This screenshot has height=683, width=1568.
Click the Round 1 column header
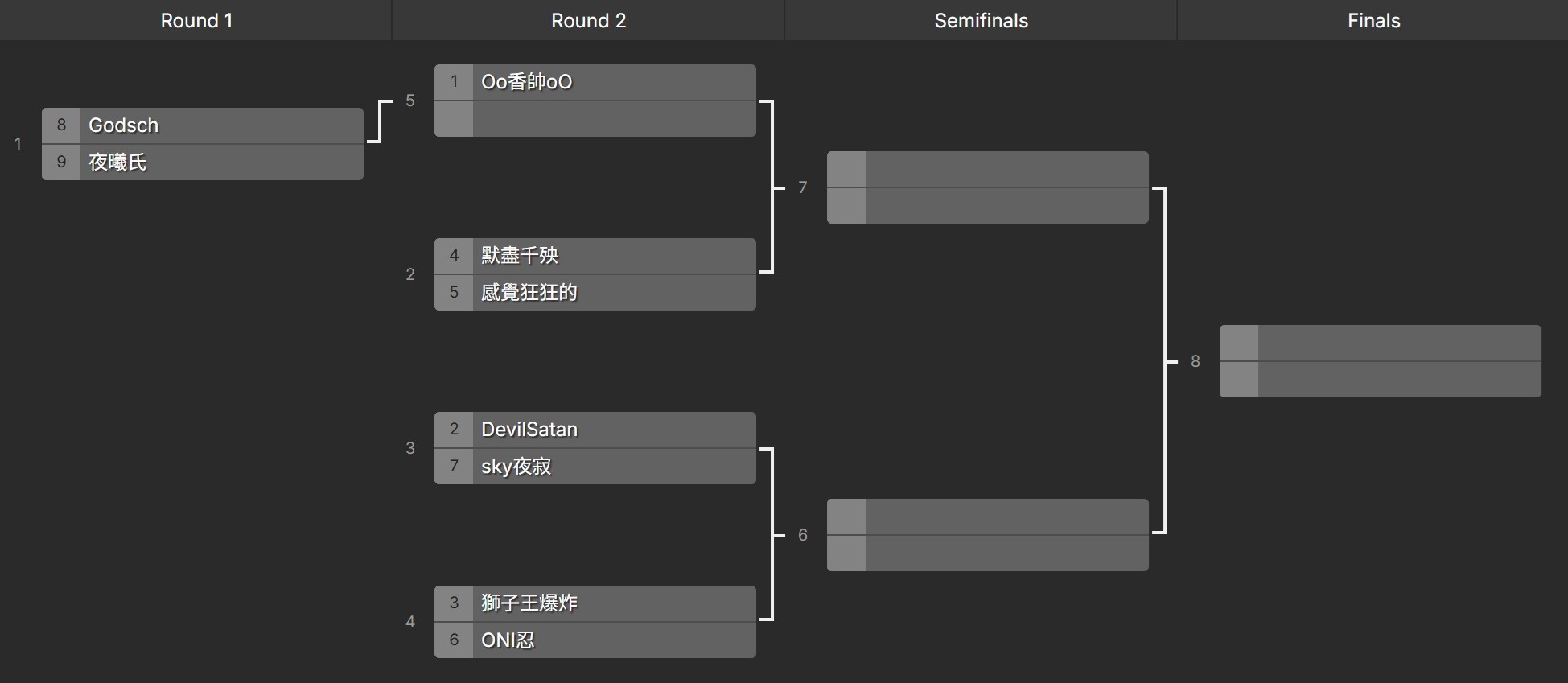[196, 21]
